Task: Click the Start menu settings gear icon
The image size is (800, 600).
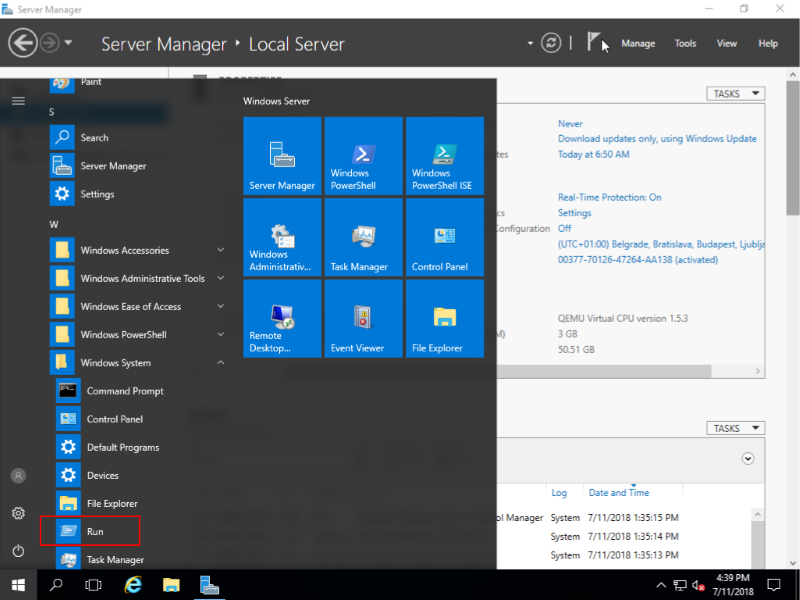Action: point(18,513)
